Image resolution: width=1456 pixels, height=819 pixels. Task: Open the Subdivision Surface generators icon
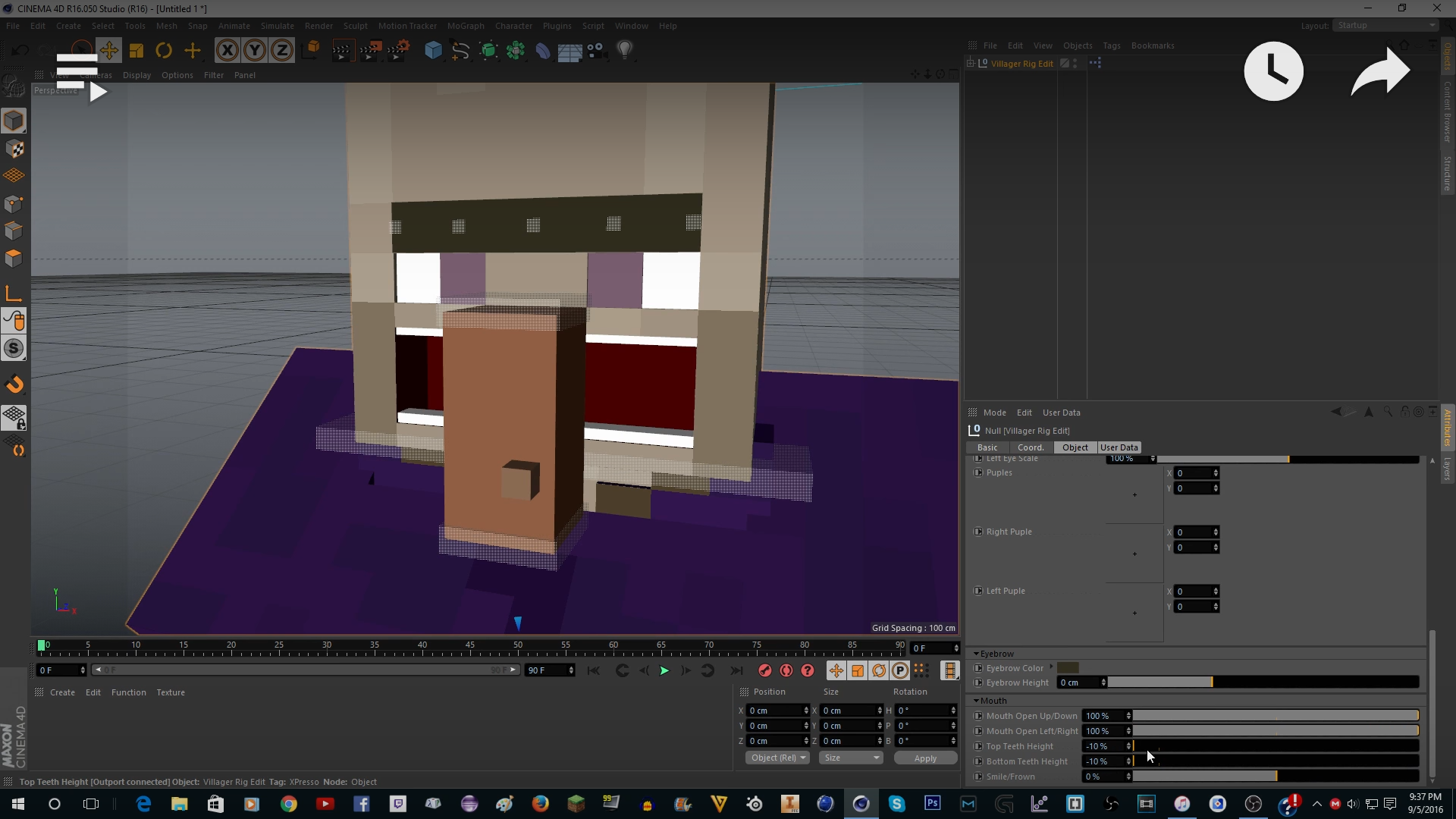488,51
